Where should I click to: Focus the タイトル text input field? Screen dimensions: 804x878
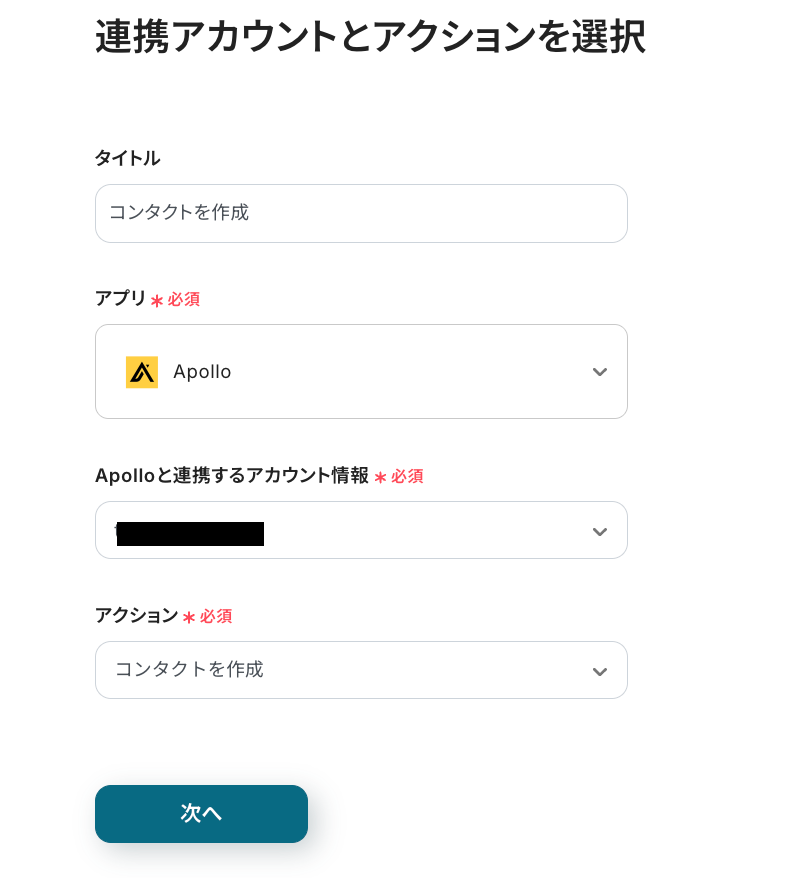pyautogui.click(x=360, y=213)
